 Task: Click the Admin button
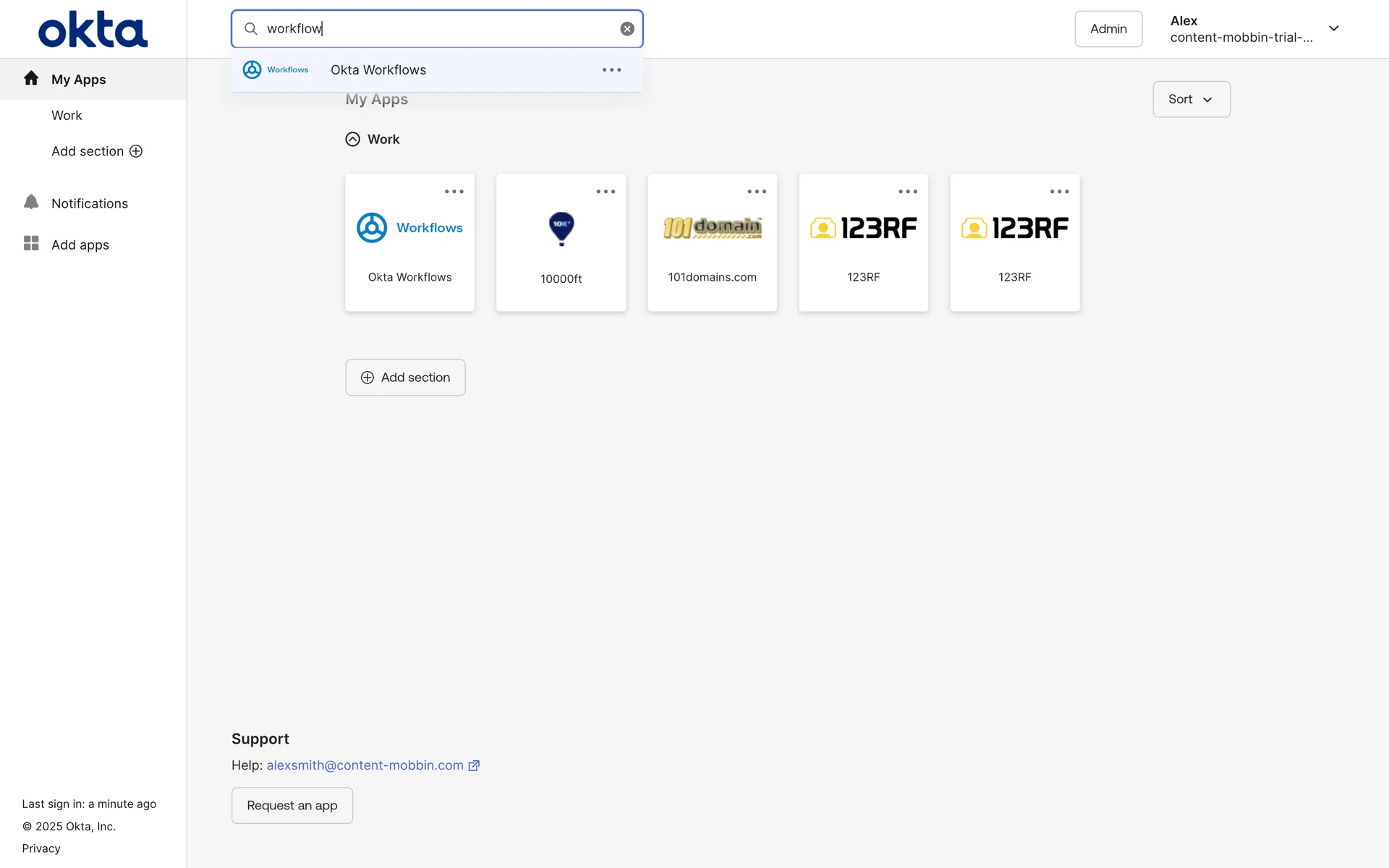[1108, 29]
